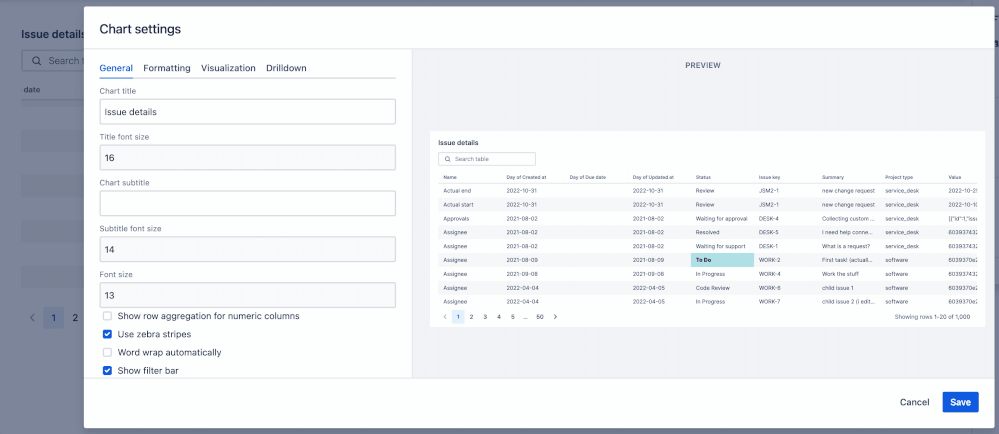Click the WORK-6 issue key cell
The image size is (999, 434).
[x=769, y=288]
